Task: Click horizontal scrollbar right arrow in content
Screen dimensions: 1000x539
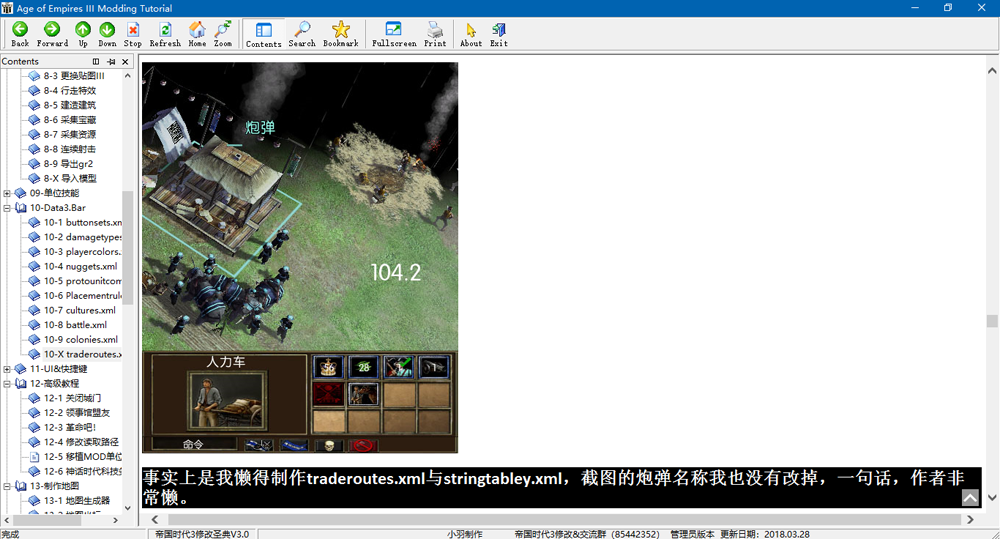Action: [x=970, y=520]
